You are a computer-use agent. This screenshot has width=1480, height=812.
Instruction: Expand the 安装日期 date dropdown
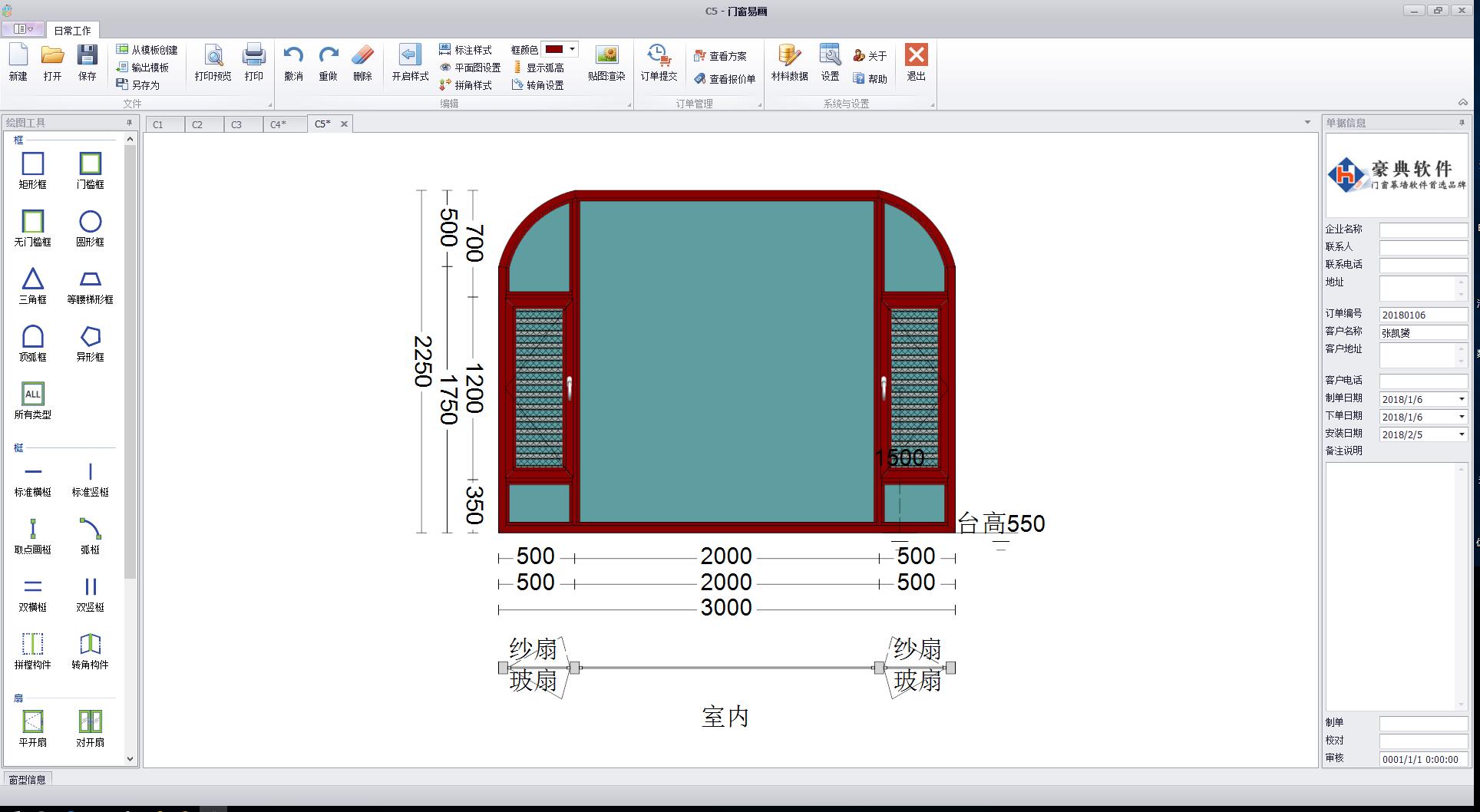pyautogui.click(x=1462, y=434)
